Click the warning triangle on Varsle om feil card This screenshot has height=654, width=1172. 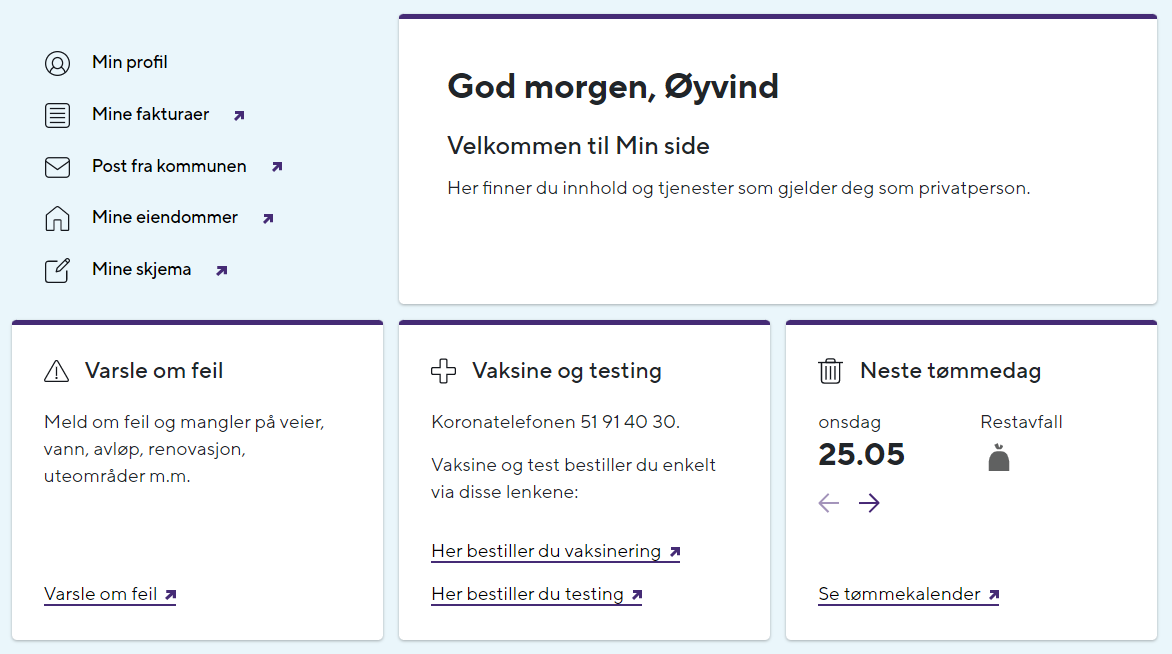[57, 371]
